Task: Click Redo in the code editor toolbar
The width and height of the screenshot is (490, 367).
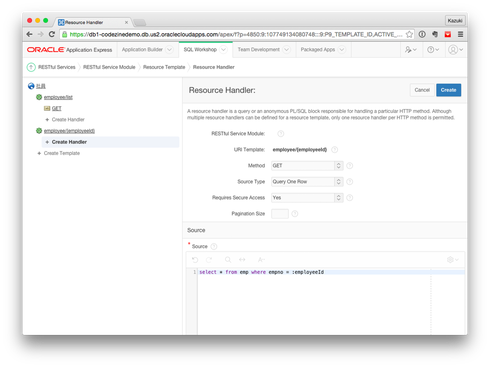Action: (x=209, y=260)
